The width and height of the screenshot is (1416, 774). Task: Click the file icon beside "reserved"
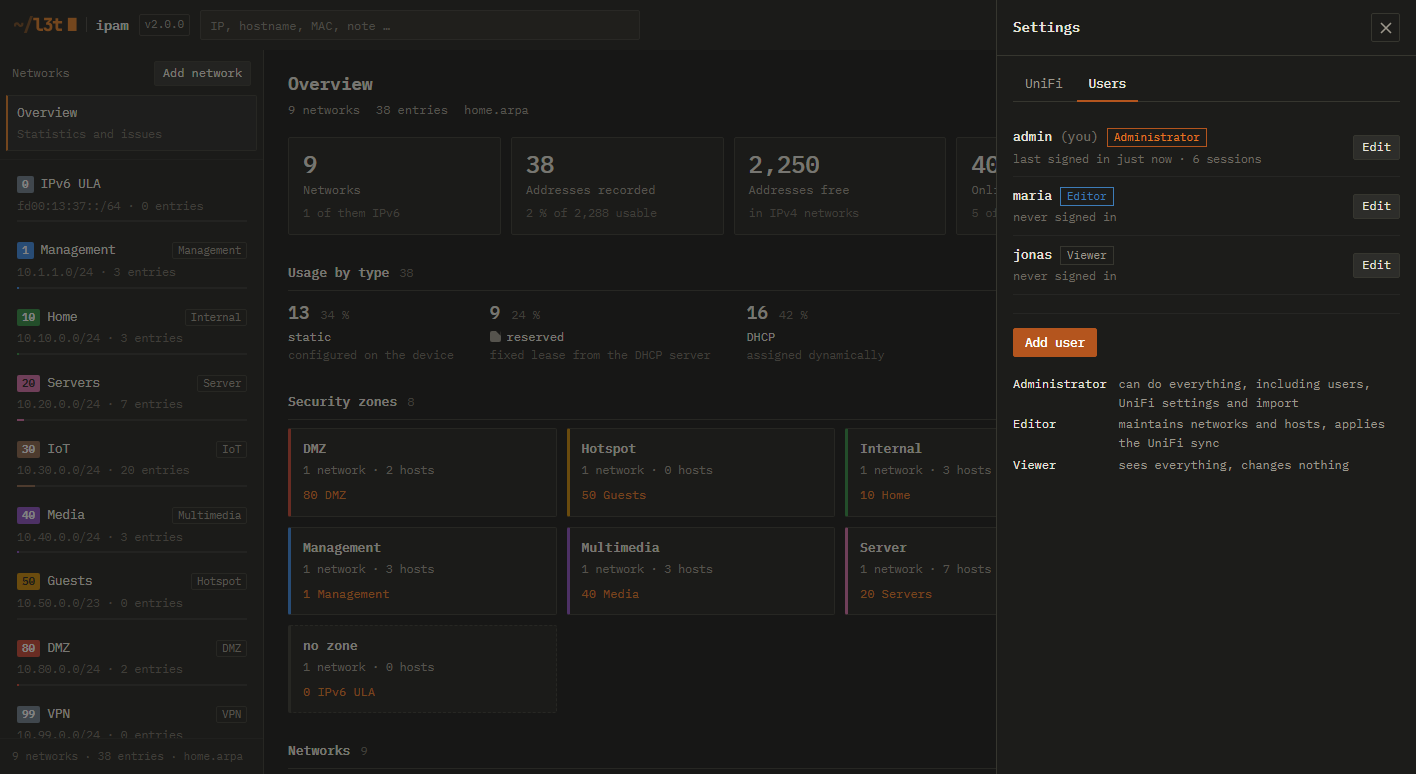pos(495,337)
